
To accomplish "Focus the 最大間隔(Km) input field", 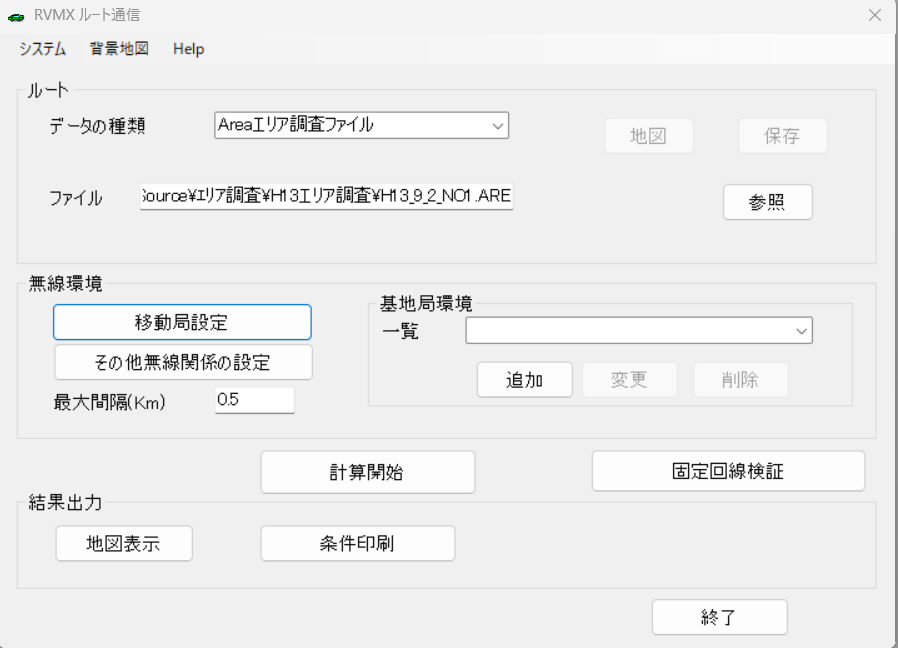I will pyautogui.click(x=254, y=401).
